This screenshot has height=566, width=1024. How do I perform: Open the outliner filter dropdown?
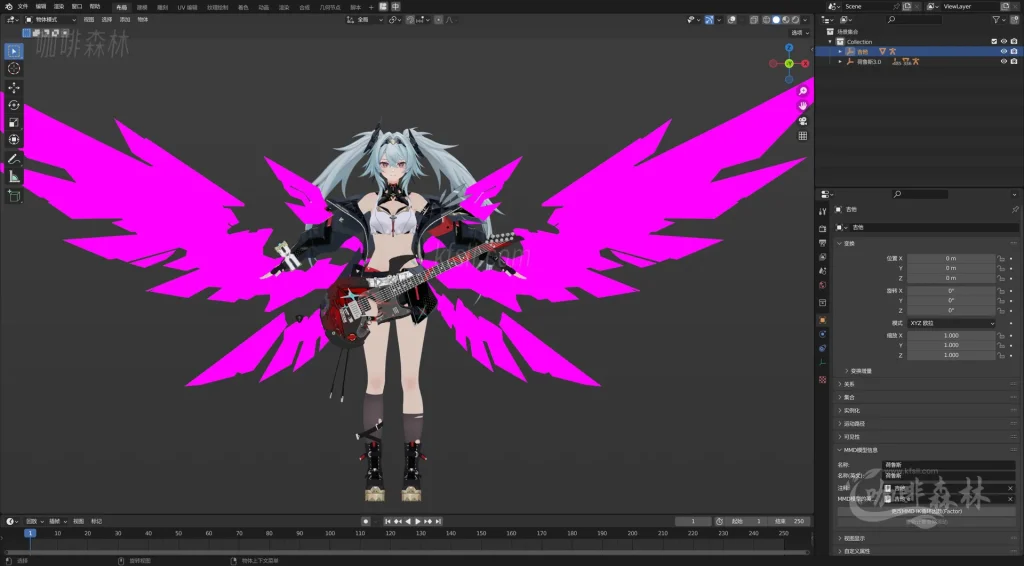[999, 20]
